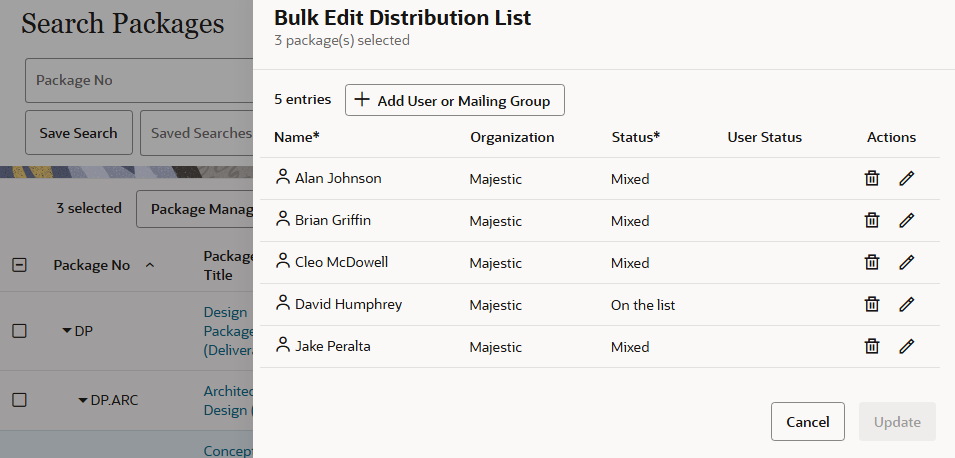Remove Cleo McDowell using trash icon
This screenshot has height=458, width=955.
point(872,263)
